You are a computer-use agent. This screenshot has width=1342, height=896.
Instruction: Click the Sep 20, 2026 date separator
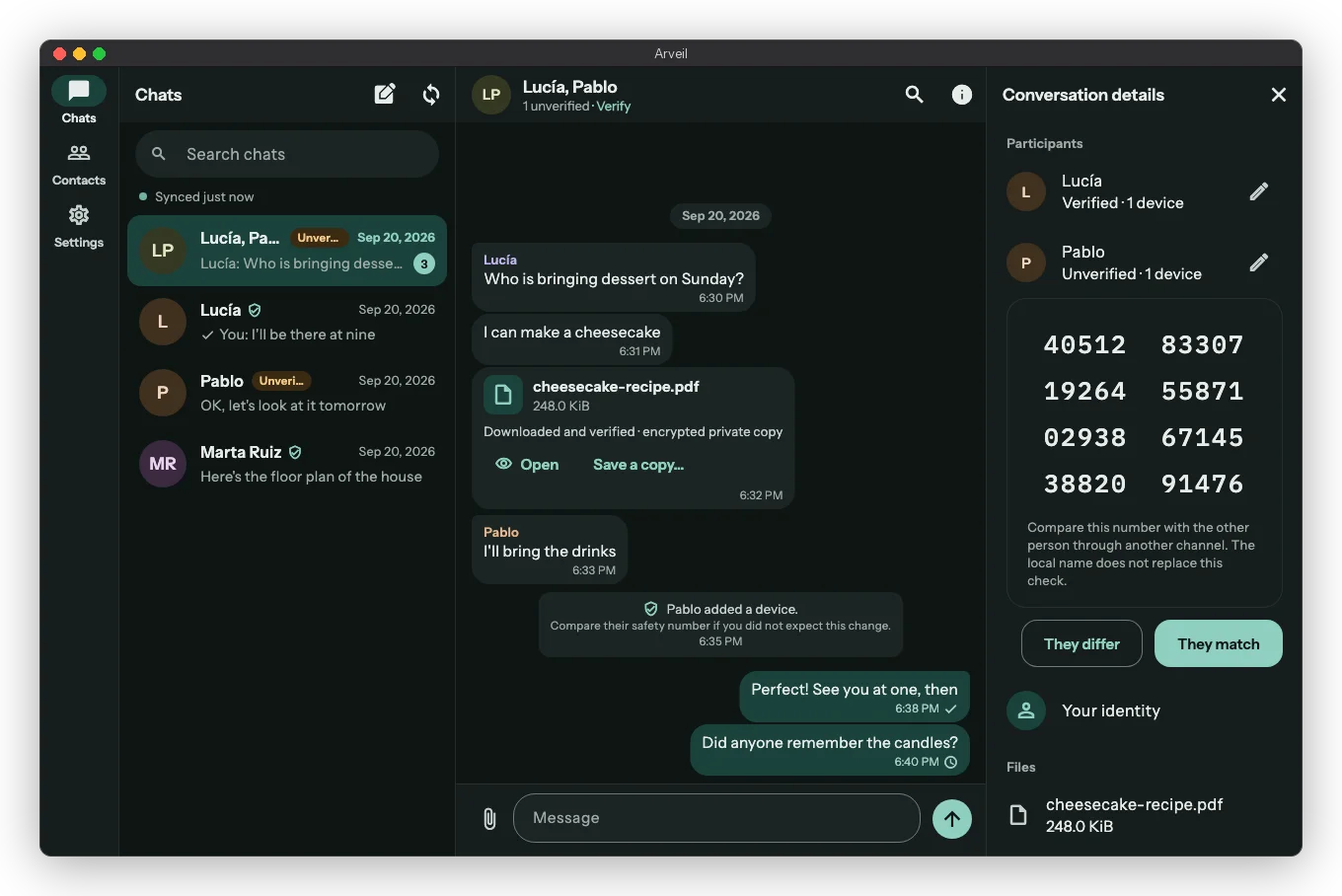tap(721, 216)
